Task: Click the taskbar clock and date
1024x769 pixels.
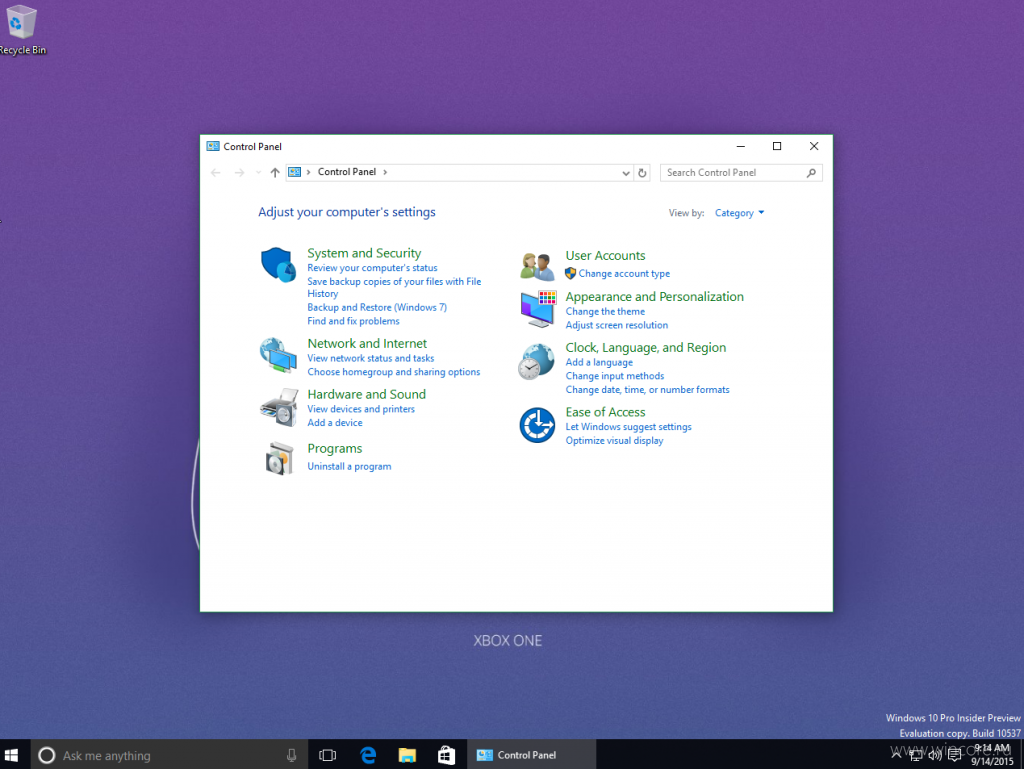Action: [x=993, y=755]
